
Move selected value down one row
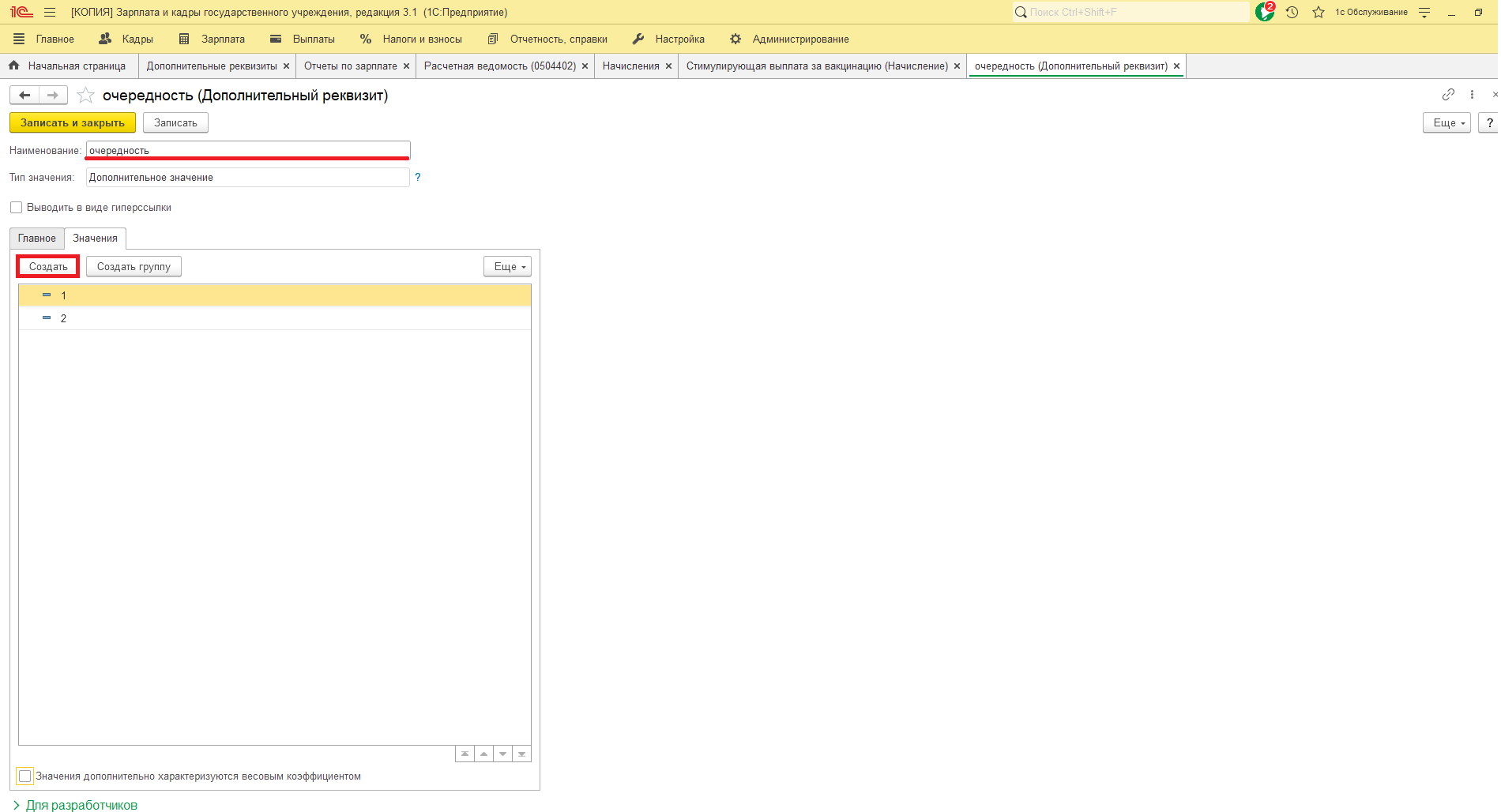tap(502, 754)
